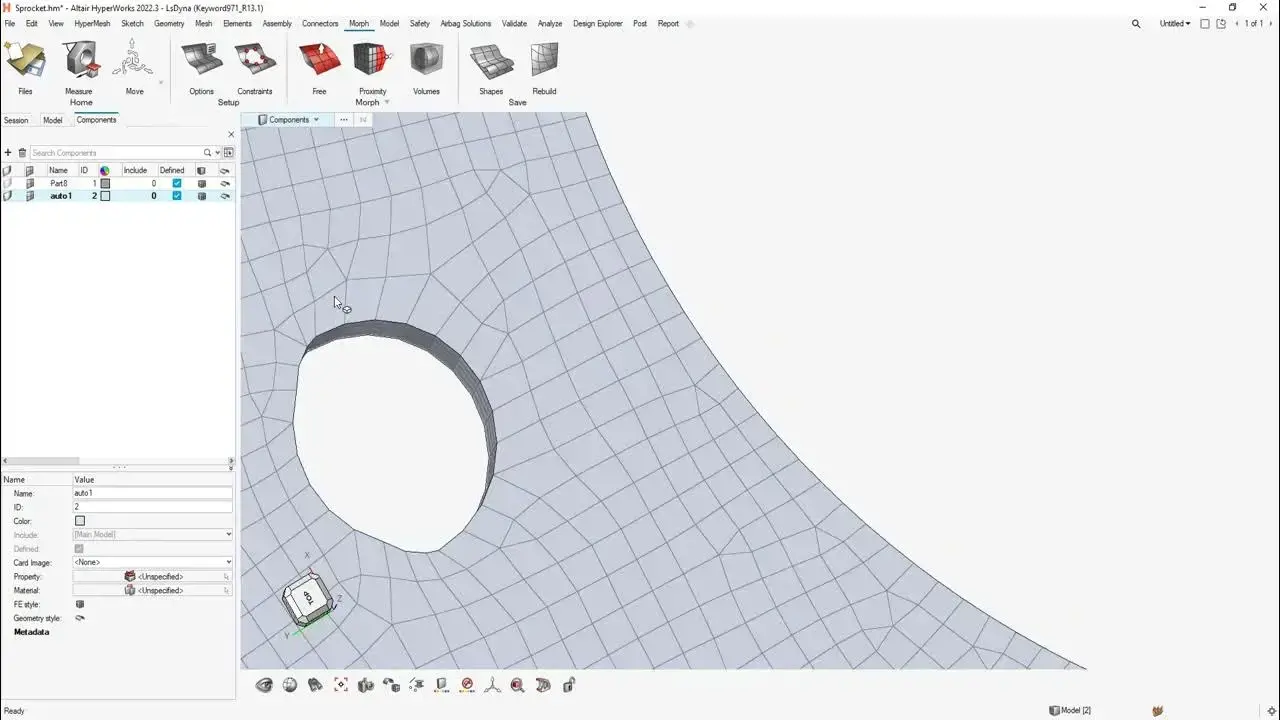Open column configuration icon beside the search box
Image resolution: width=1280 pixels, height=720 pixels.
tap(229, 153)
